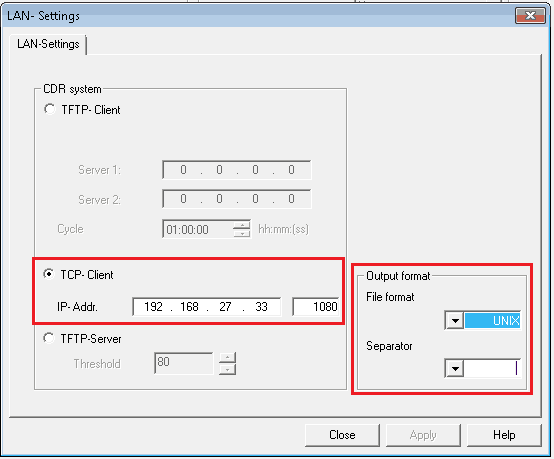
Task: Click the UNIX file format field
Action: pyautogui.click(x=492, y=321)
